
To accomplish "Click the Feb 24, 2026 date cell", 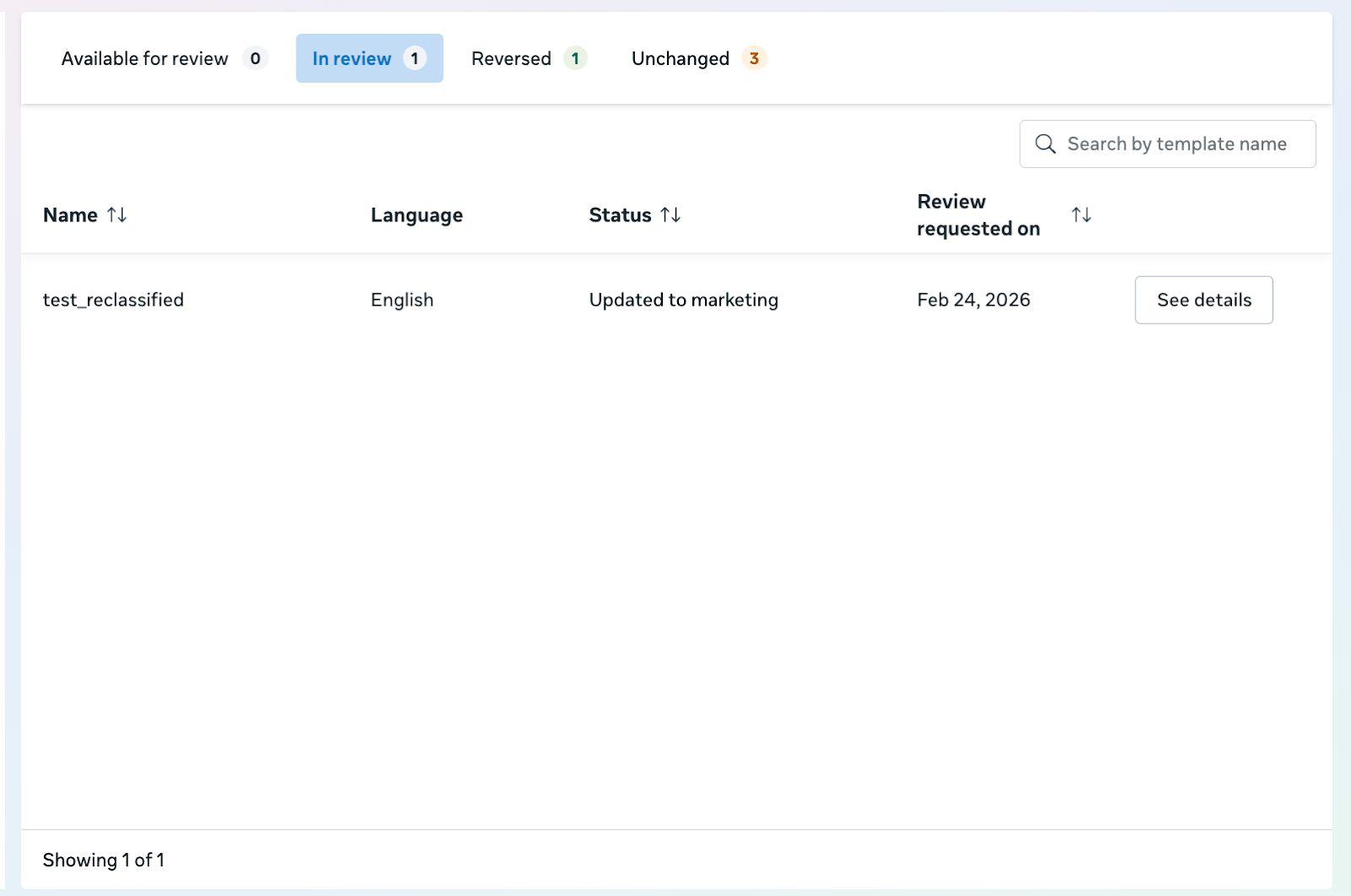I will tap(973, 300).
